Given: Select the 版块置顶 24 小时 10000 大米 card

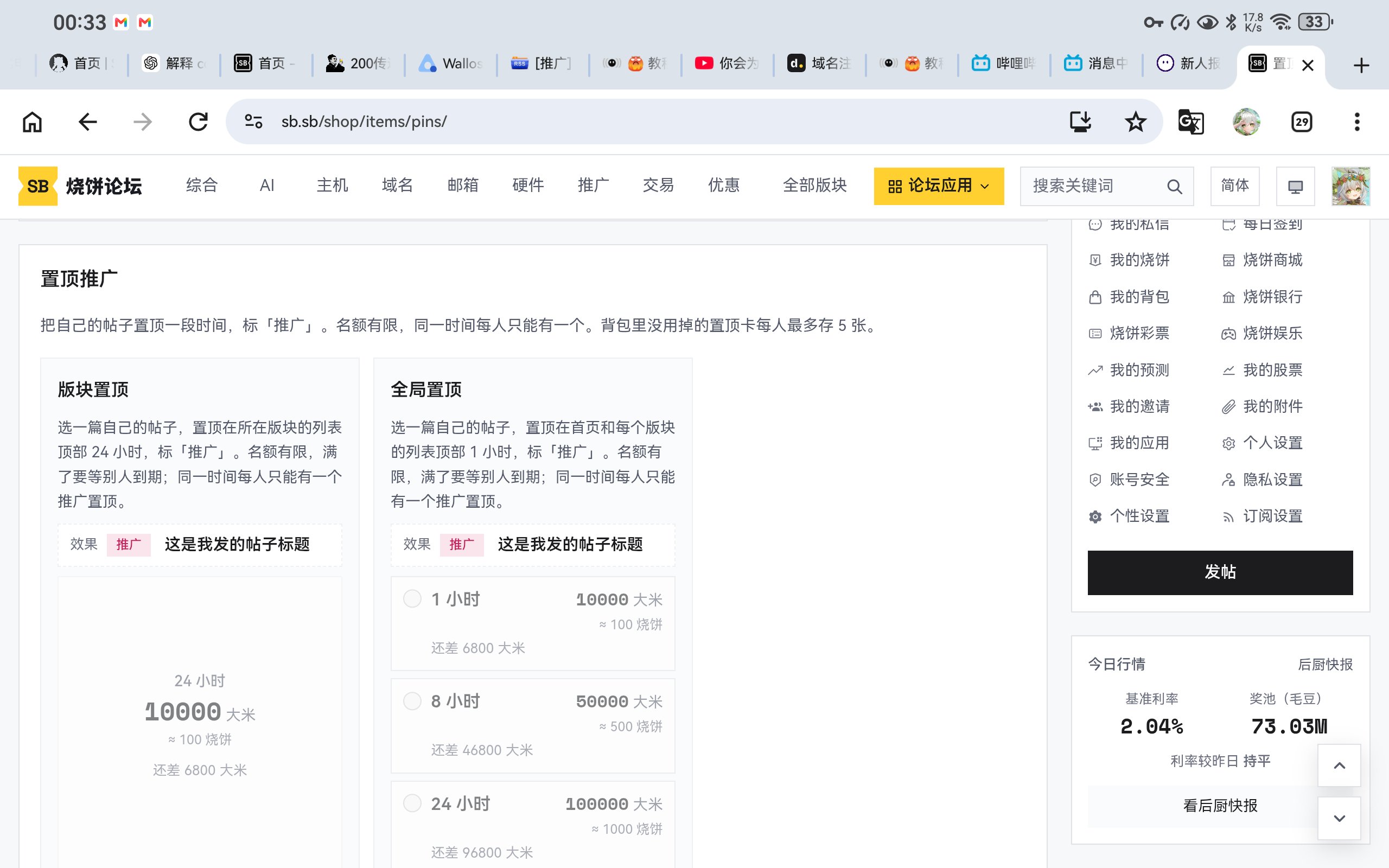Looking at the screenshot, I should (199, 723).
